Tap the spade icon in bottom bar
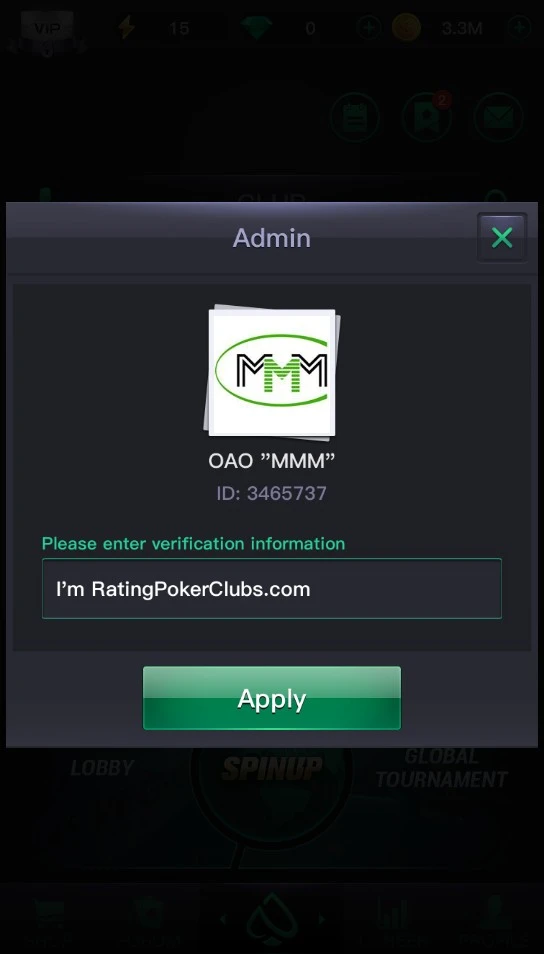544x954 pixels. point(272,919)
